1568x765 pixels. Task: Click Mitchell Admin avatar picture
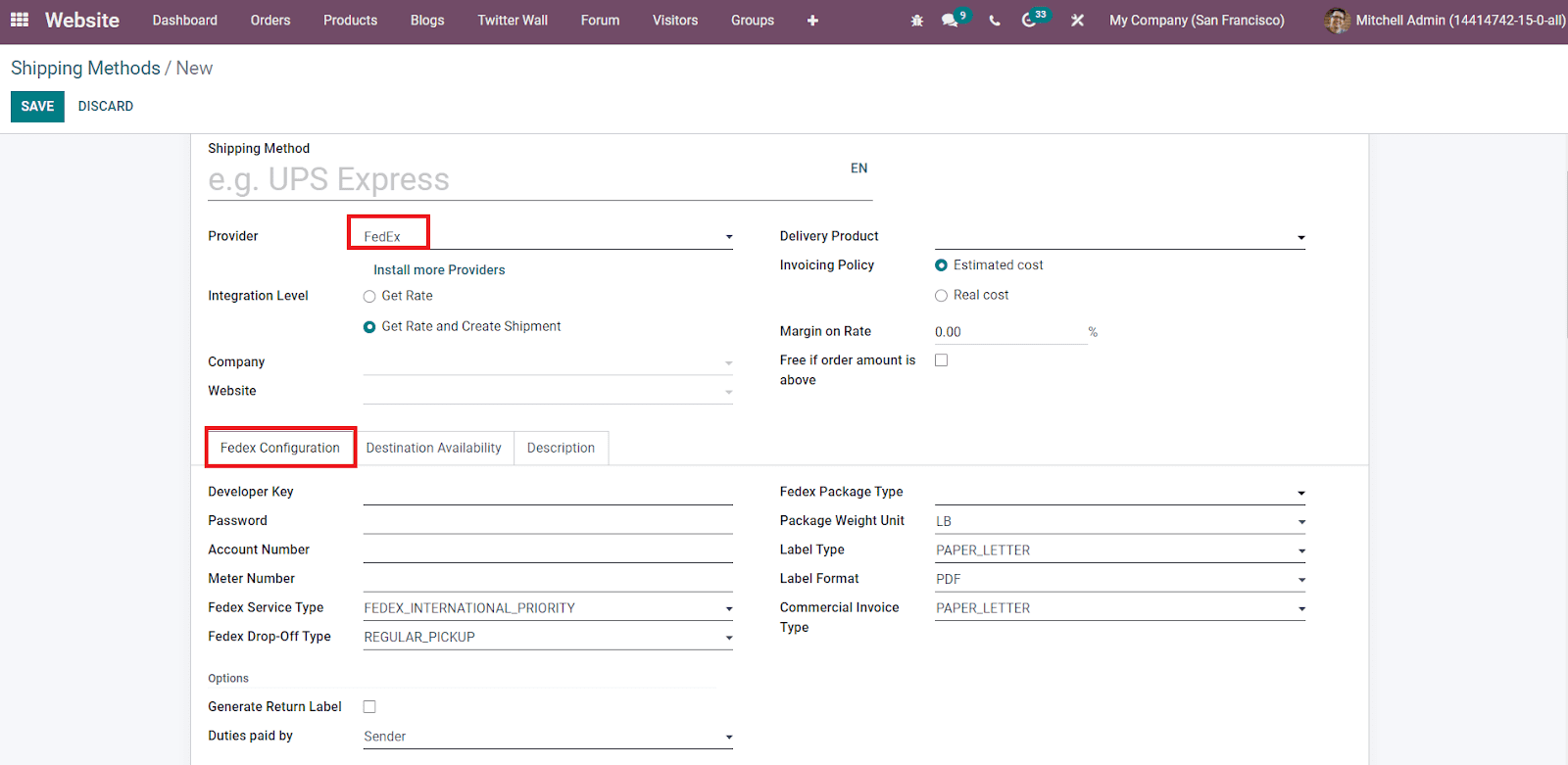(1337, 21)
